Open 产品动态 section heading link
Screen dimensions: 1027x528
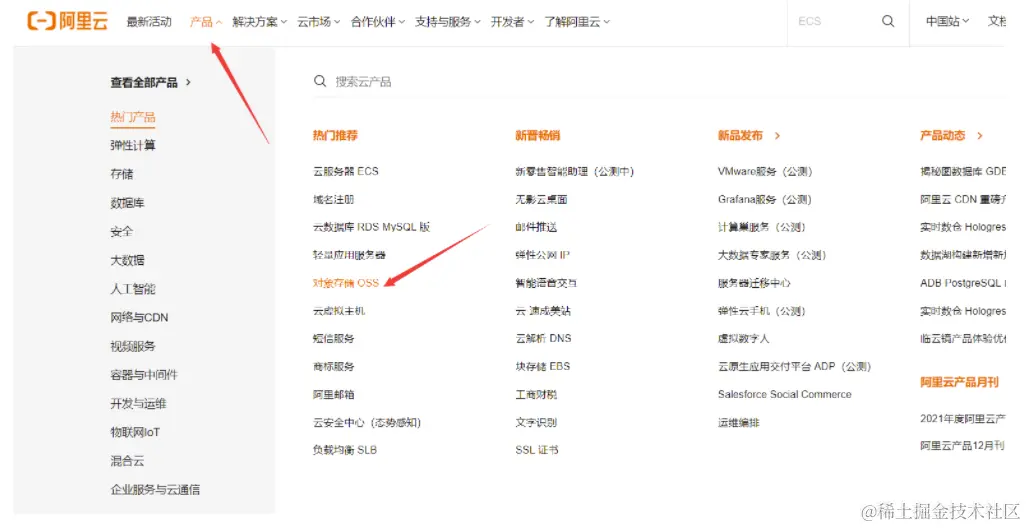tap(951, 136)
